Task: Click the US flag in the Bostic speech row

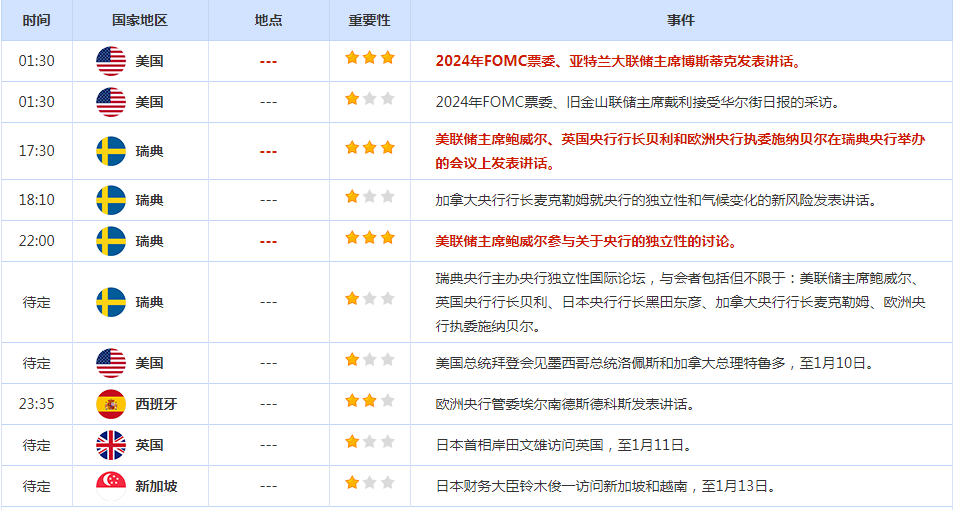Action: click(111, 61)
